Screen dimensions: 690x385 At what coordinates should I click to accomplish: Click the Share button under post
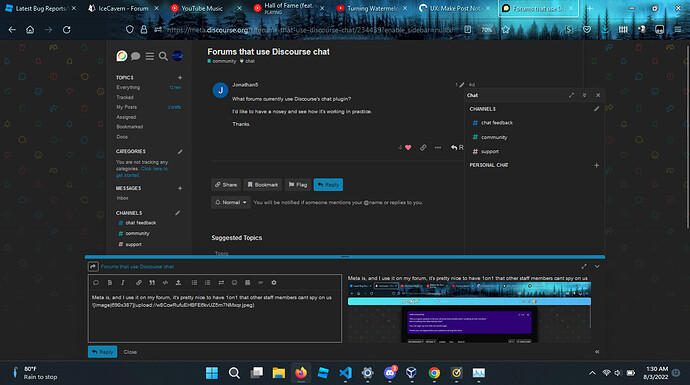(226, 185)
